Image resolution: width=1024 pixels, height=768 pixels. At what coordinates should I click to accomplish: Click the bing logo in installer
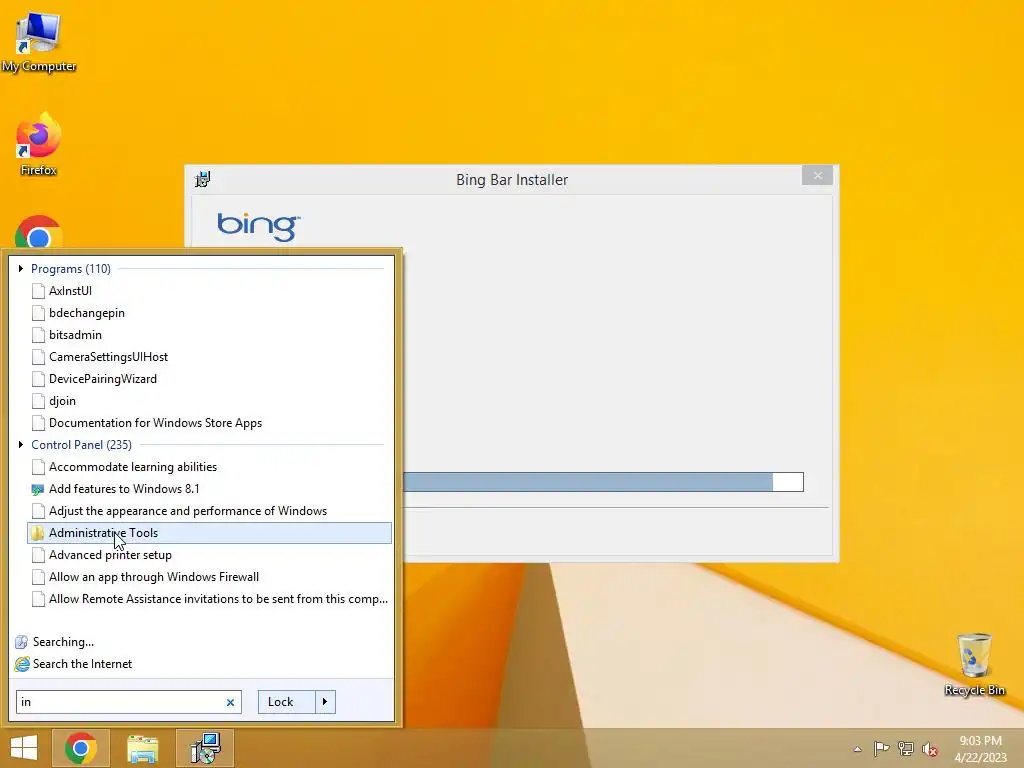tap(259, 226)
